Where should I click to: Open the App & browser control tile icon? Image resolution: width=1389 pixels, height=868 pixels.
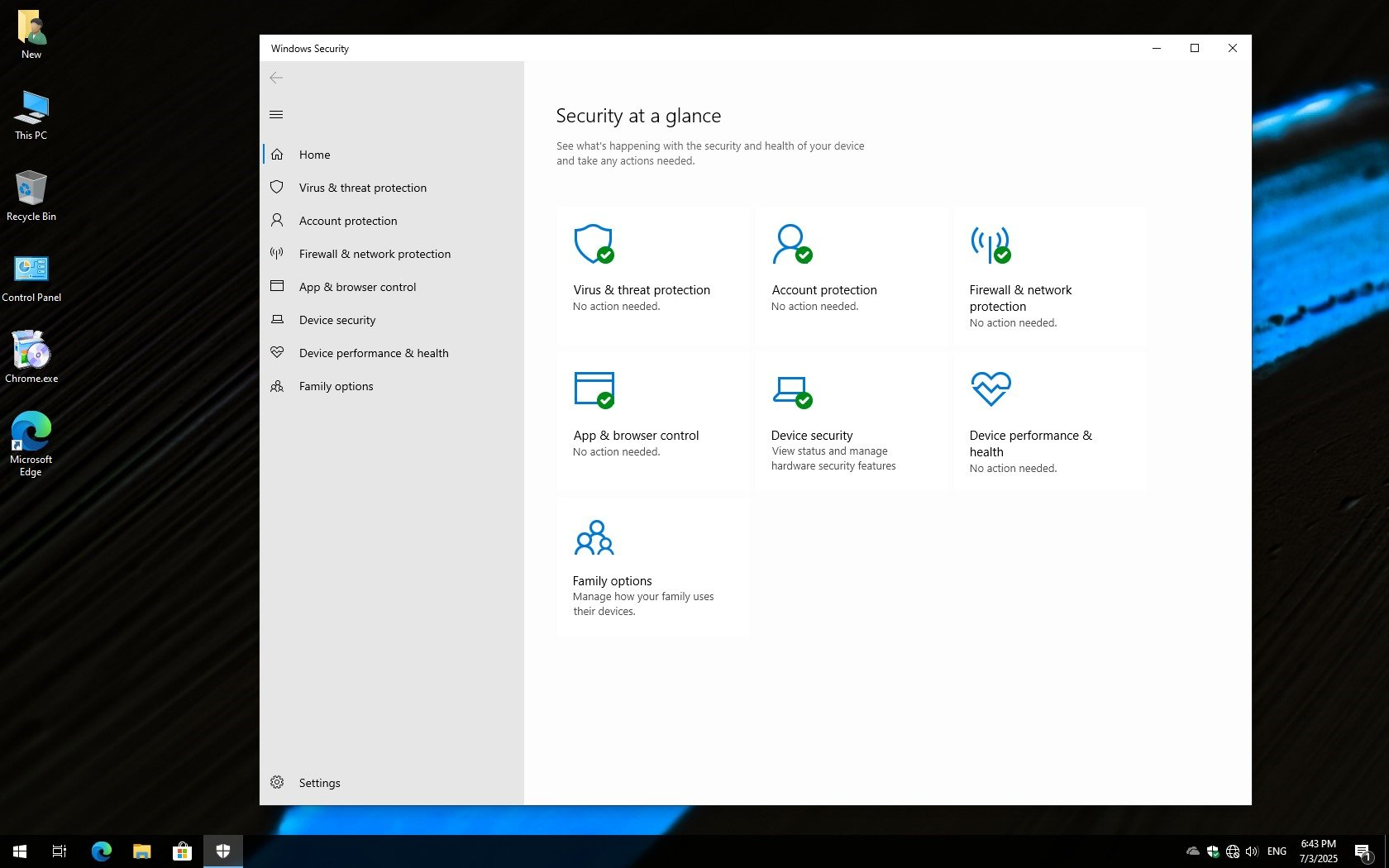click(x=594, y=389)
